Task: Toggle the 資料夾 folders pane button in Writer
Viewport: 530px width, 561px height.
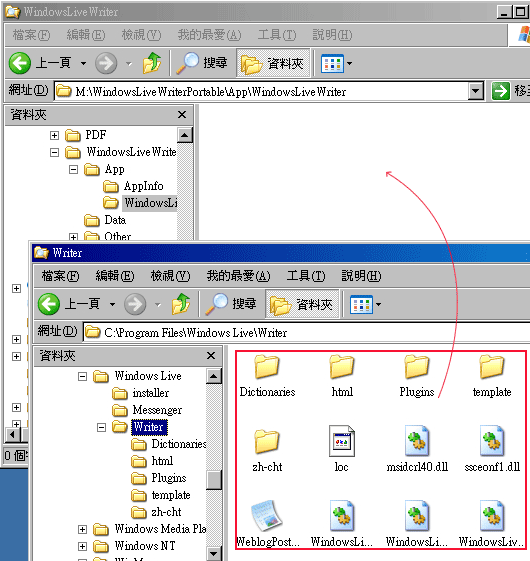Action: click(302, 304)
